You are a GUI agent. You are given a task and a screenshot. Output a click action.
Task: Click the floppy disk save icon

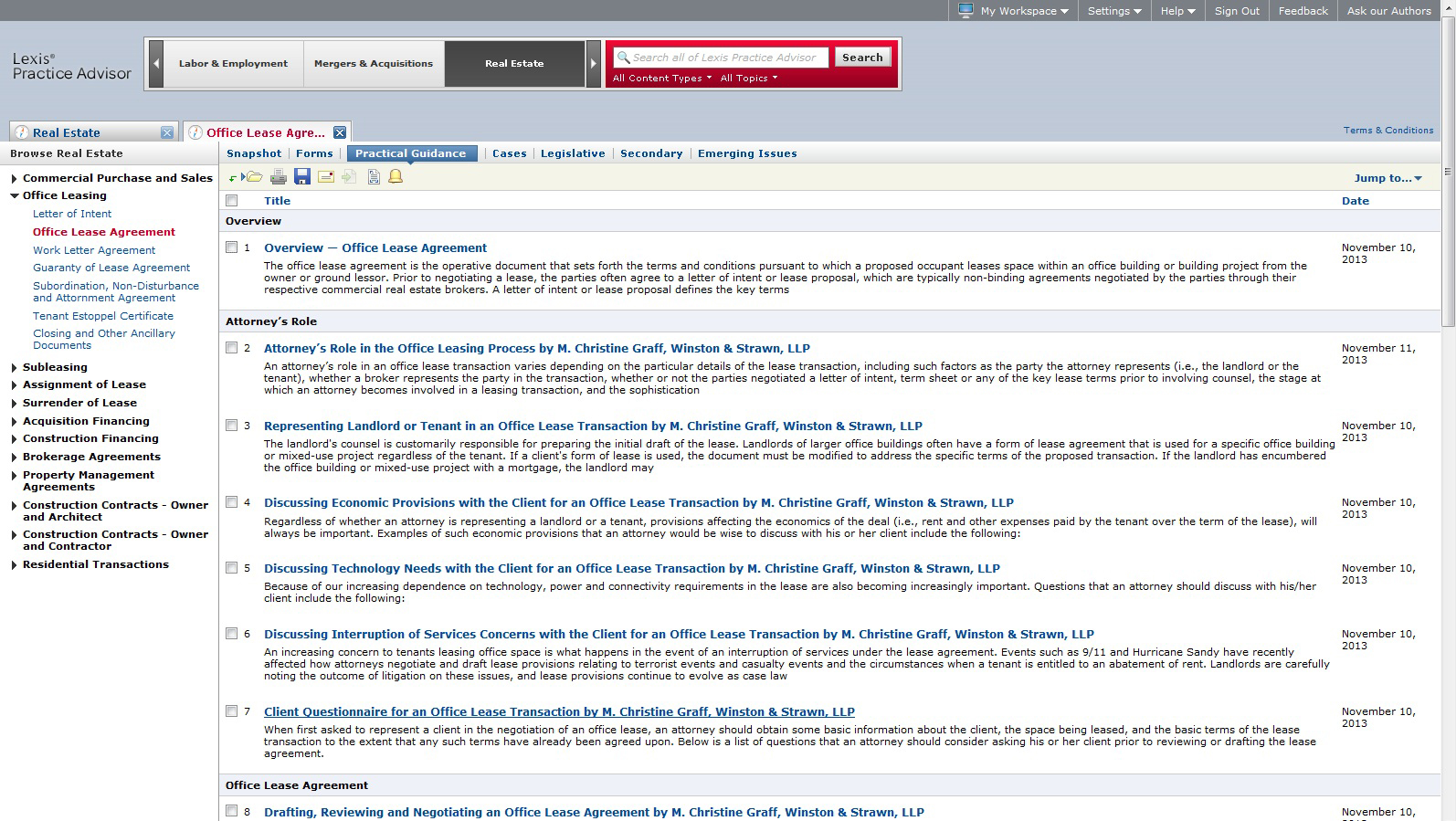click(x=302, y=177)
